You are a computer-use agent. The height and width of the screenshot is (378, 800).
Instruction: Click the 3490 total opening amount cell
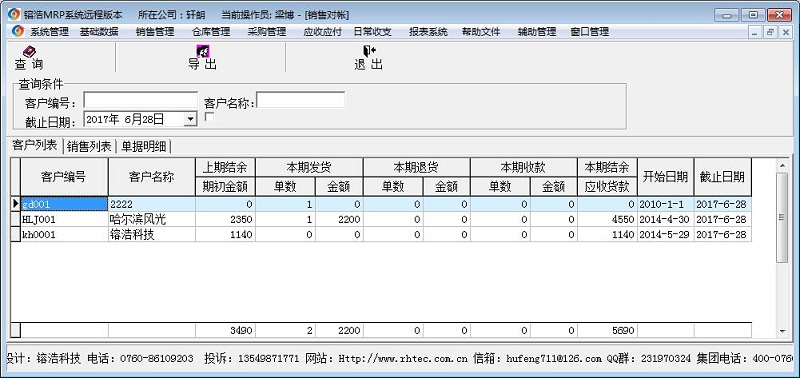pos(225,330)
